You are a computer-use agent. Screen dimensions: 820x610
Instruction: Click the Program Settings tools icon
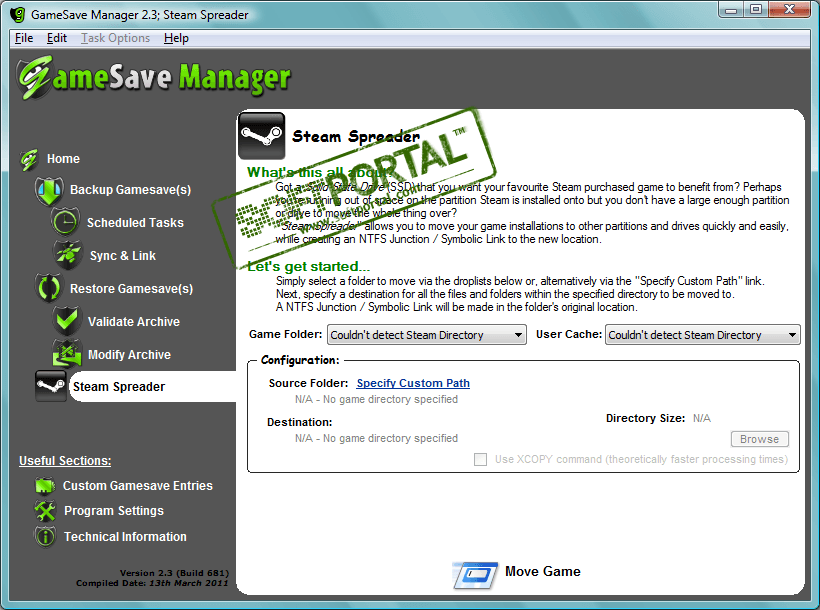[45, 511]
